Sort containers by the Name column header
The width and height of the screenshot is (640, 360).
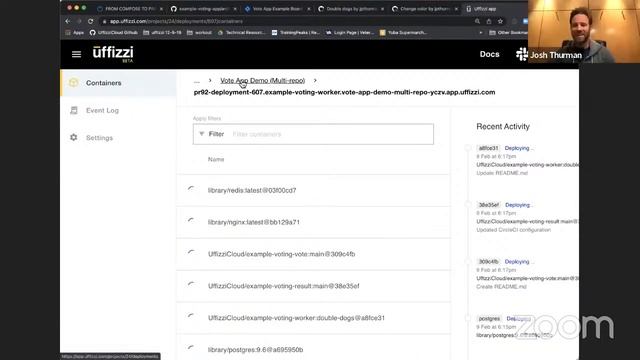pyautogui.click(x=216, y=159)
